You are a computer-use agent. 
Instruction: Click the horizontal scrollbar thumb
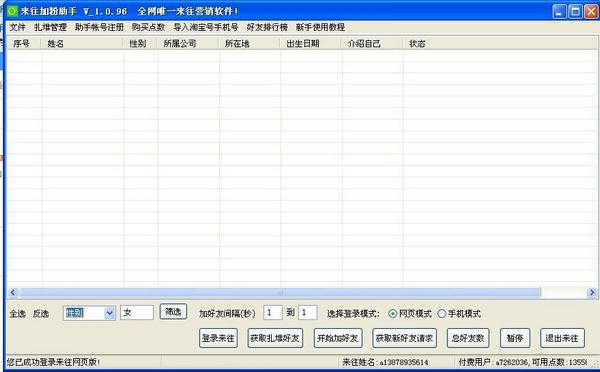pyautogui.click(x=280, y=293)
